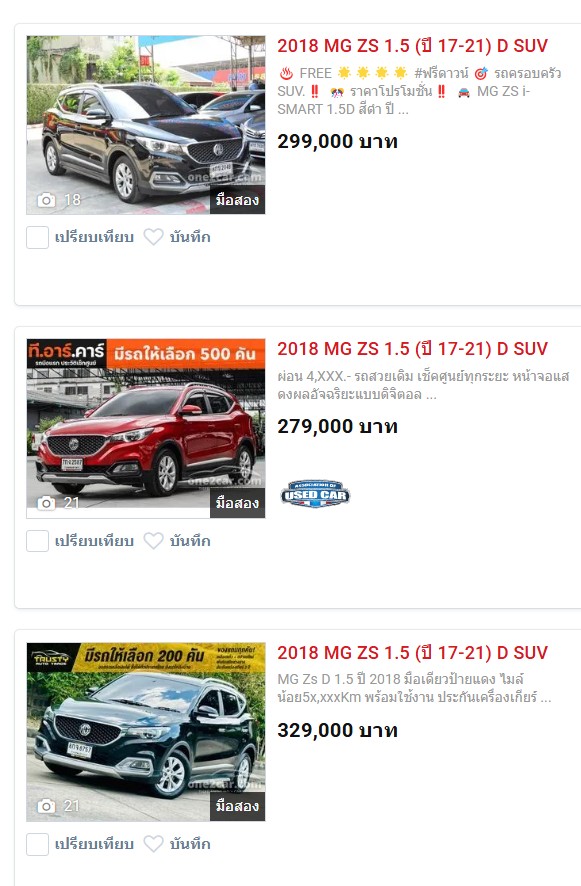581x886 pixels.
Task: Open black MG ZS car thumbnail
Action: [146, 125]
